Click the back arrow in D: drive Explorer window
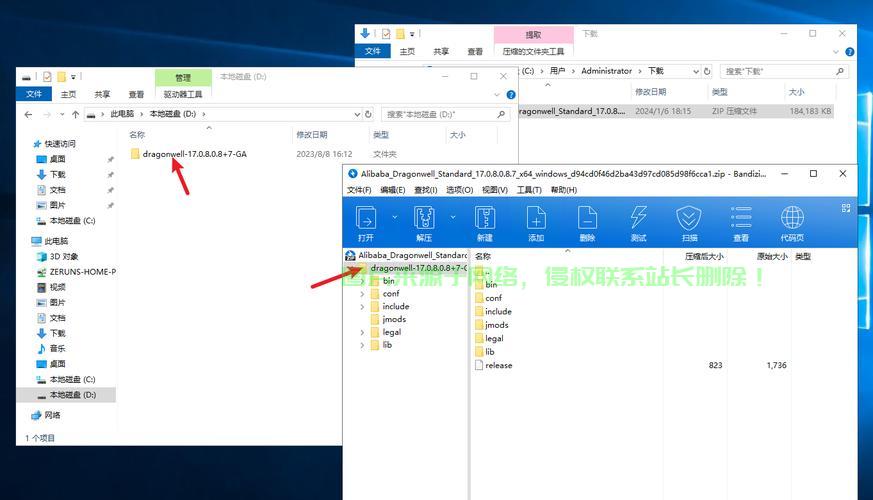This screenshot has height=500, width=873. click(x=28, y=114)
